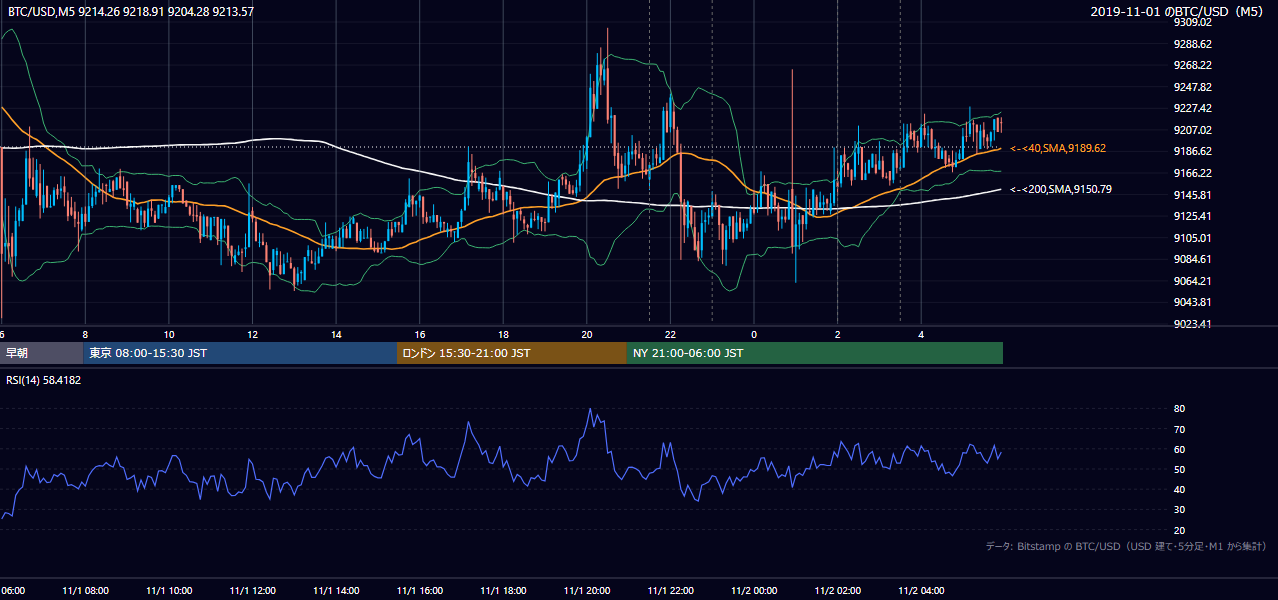Click the 9186.62 price axis label
The width and height of the screenshot is (1278, 600).
click(1193, 152)
